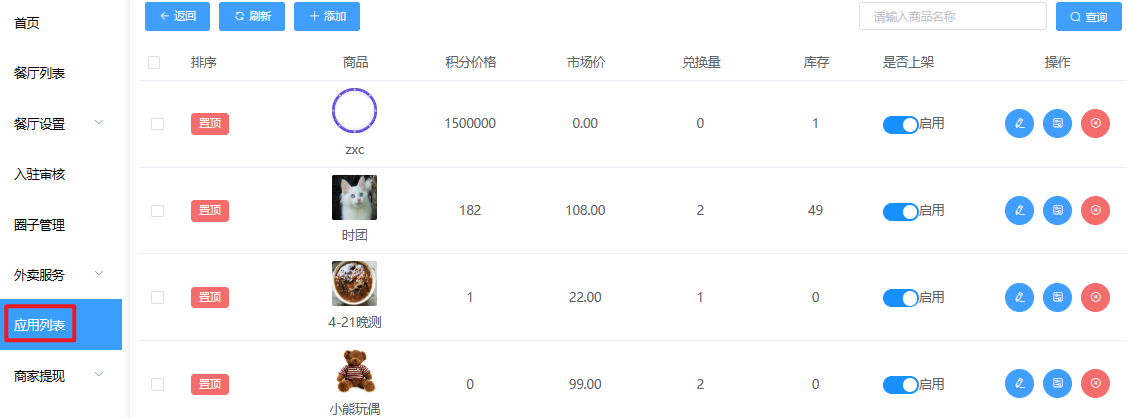The width and height of the screenshot is (1127, 418).
Task: Focus the 请输入商品名称 search field
Action: point(952,17)
